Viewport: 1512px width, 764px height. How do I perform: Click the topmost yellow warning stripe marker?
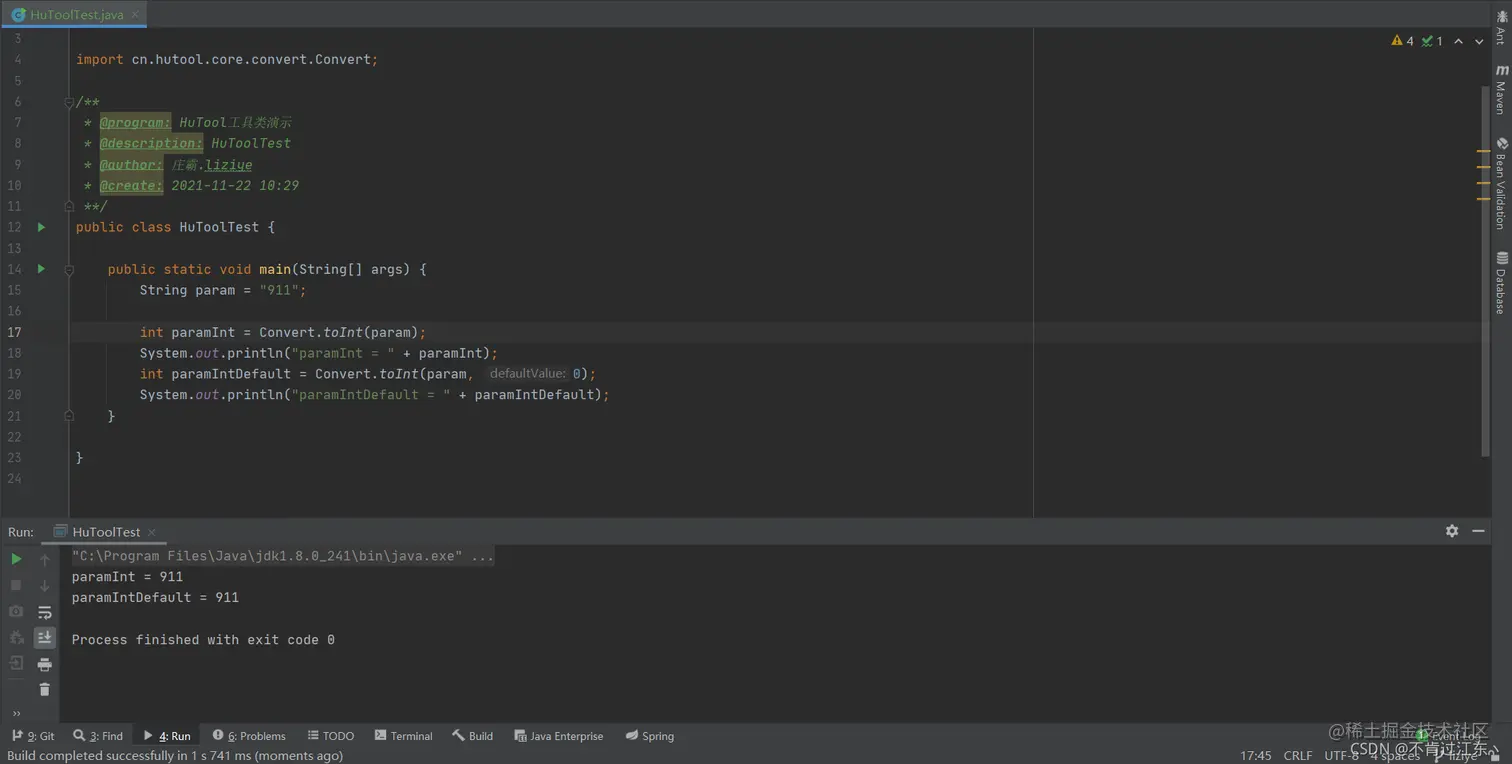[1484, 152]
